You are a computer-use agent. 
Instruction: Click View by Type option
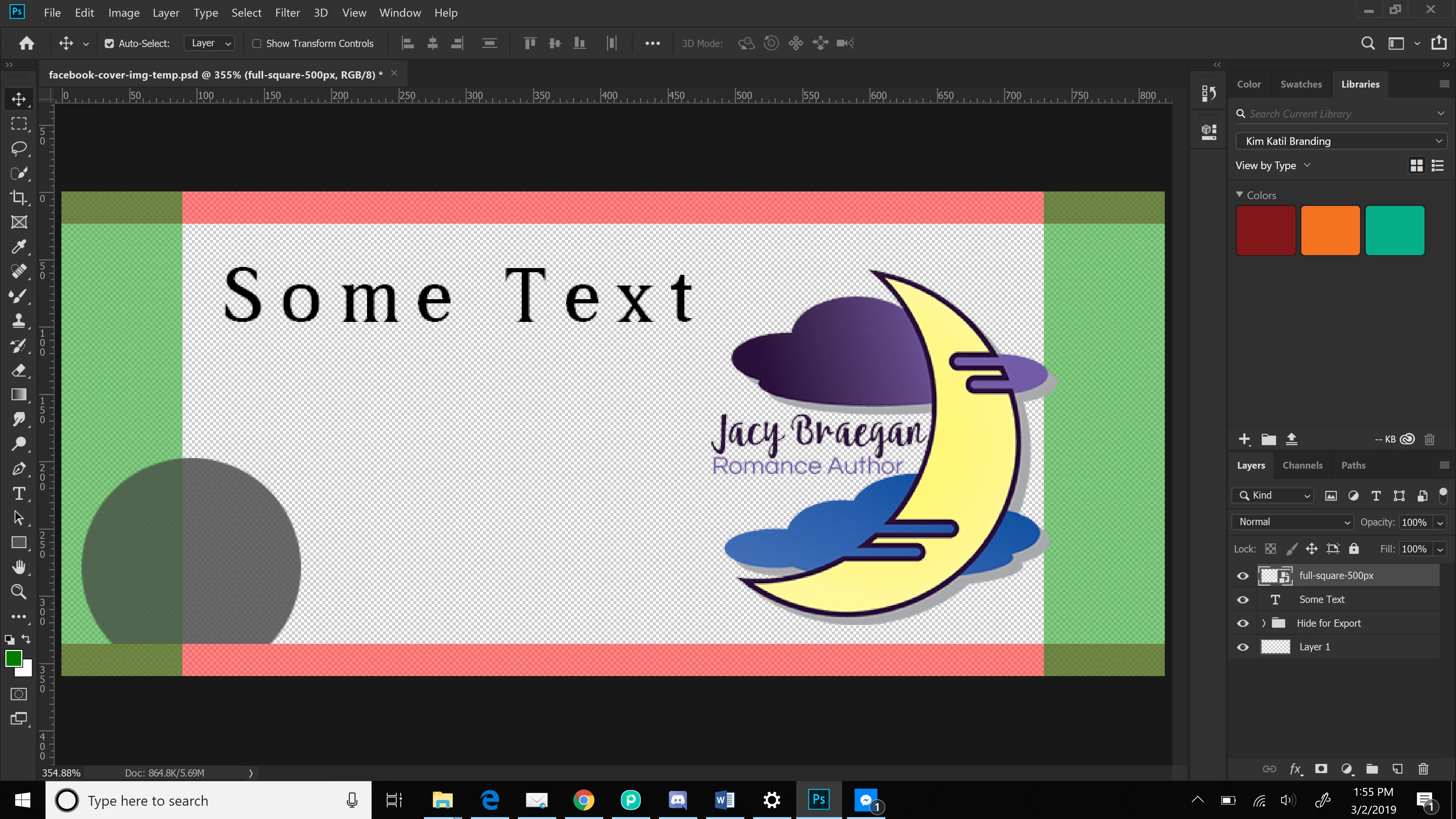point(1272,166)
